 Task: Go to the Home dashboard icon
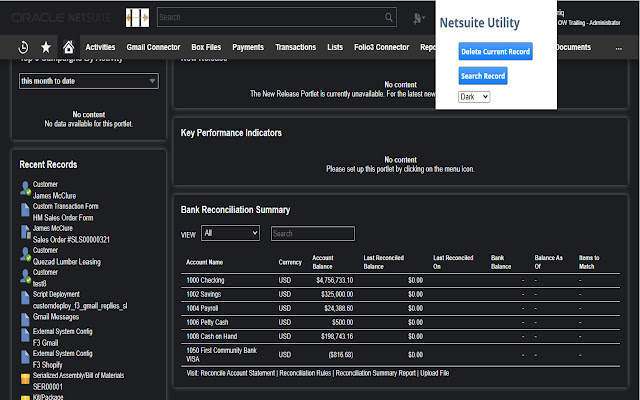(68, 47)
